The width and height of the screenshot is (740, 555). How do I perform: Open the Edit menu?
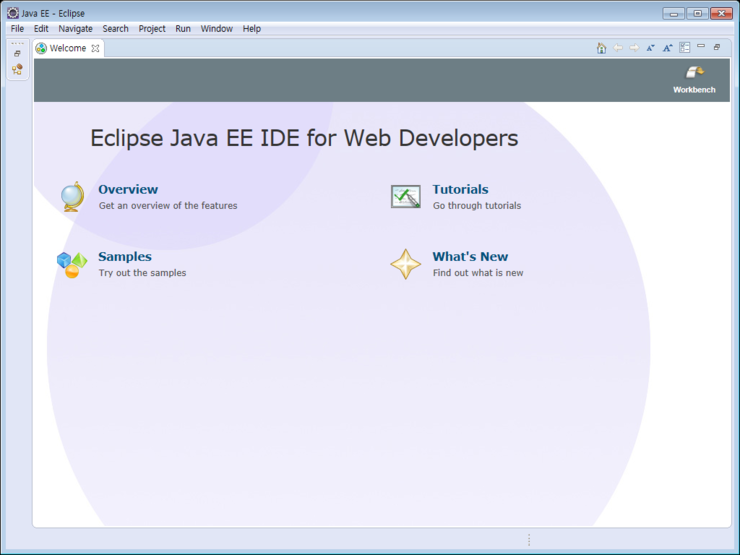(41, 29)
